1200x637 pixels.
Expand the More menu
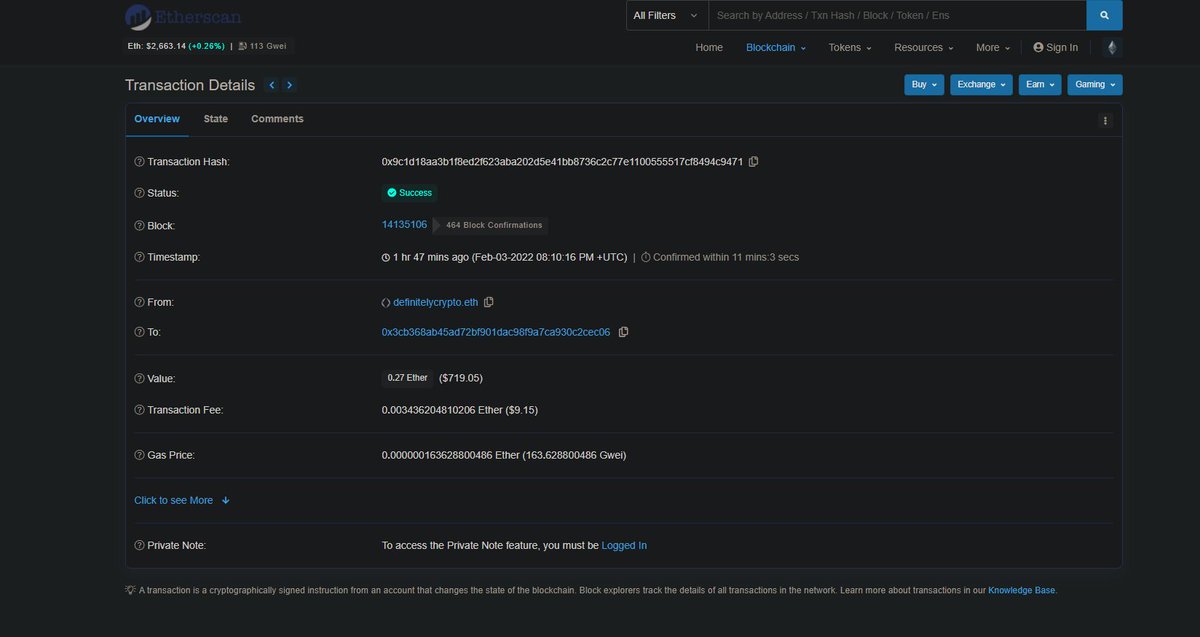point(993,47)
